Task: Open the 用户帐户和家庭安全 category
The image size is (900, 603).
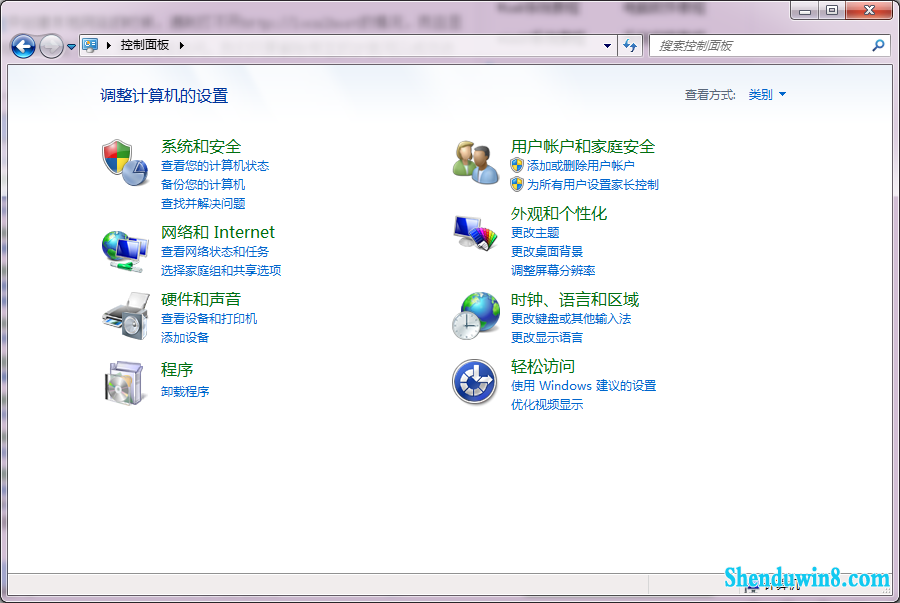Action: pyautogui.click(x=583, y=146)
